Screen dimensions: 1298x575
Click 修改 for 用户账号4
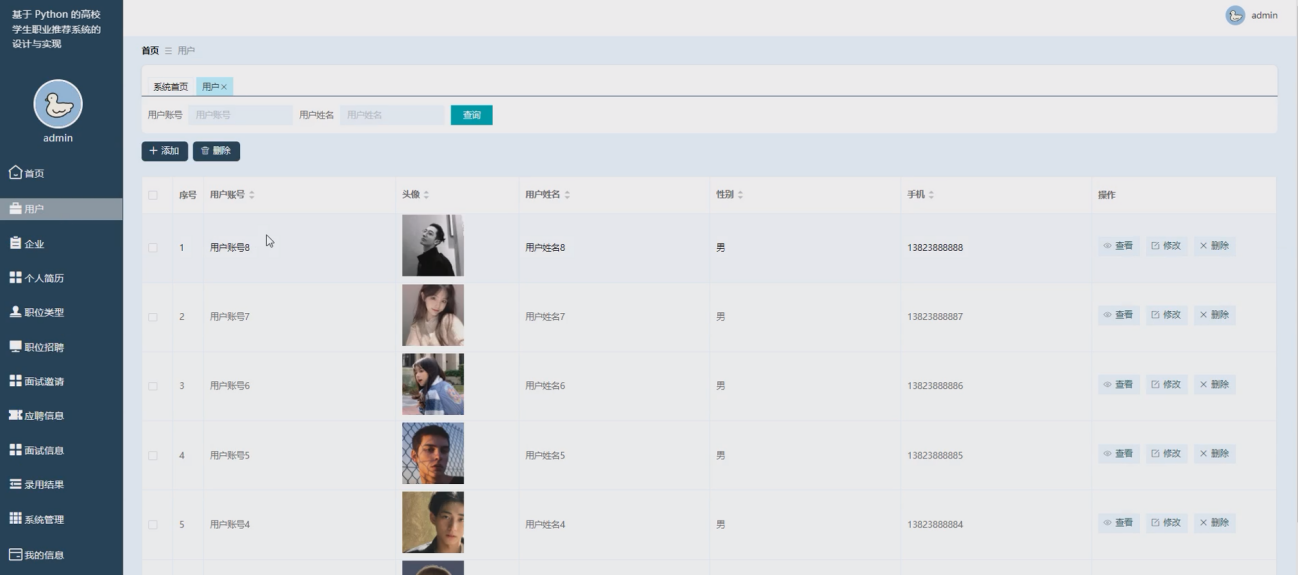click(1167, 523)
